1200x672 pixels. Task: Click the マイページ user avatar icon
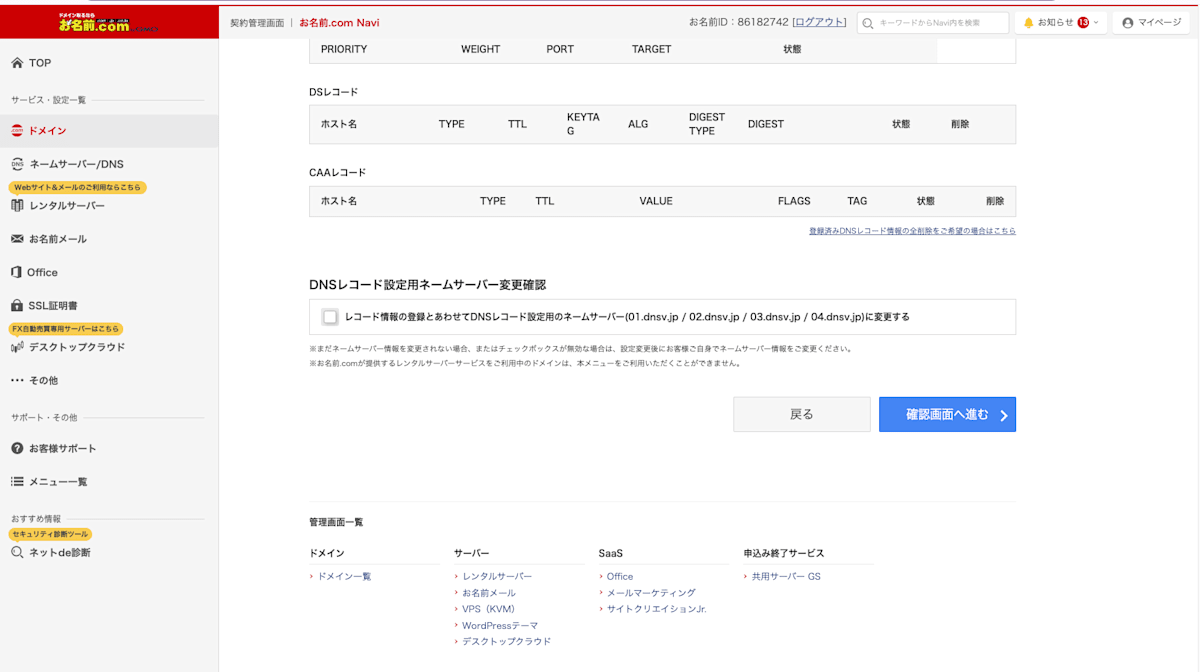[1128, 22]
